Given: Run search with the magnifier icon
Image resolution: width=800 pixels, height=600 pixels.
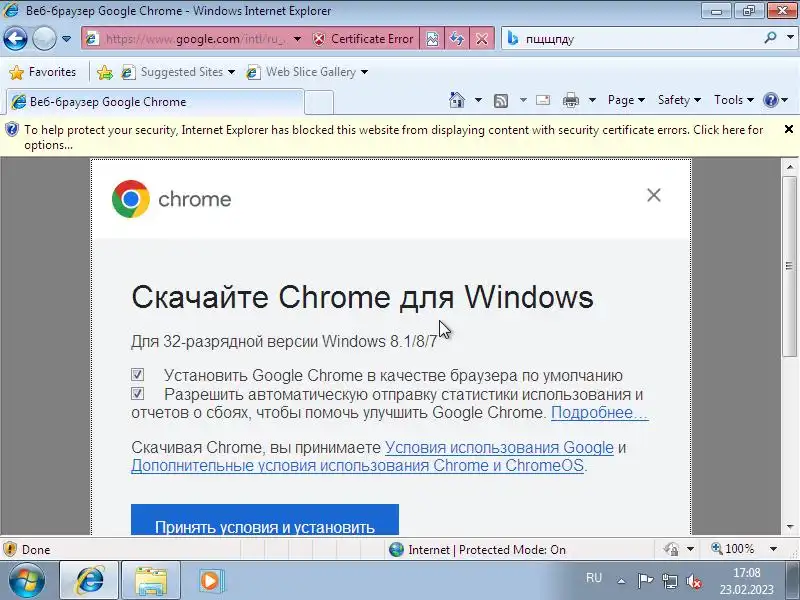Looking at the screenshot, I should pyautogui.click(x=770, y=38).
